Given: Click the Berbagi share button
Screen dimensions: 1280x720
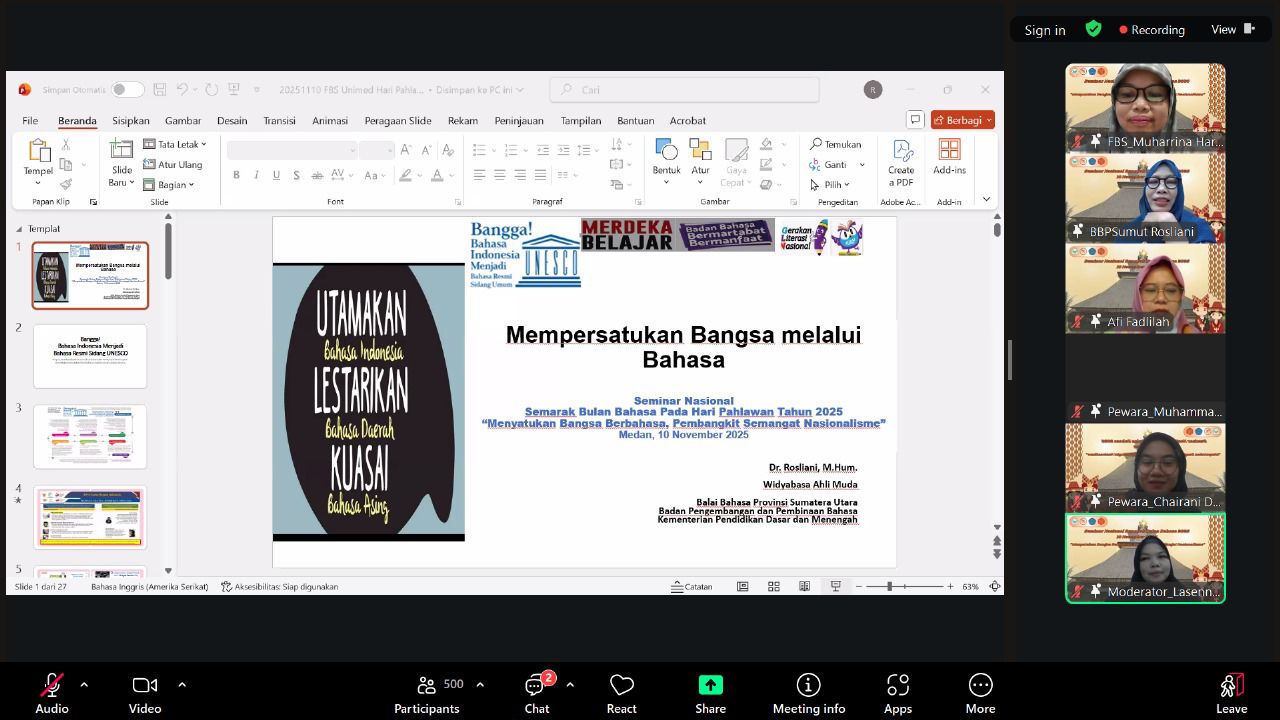Looking at the screenshot, I should [962, 120].
